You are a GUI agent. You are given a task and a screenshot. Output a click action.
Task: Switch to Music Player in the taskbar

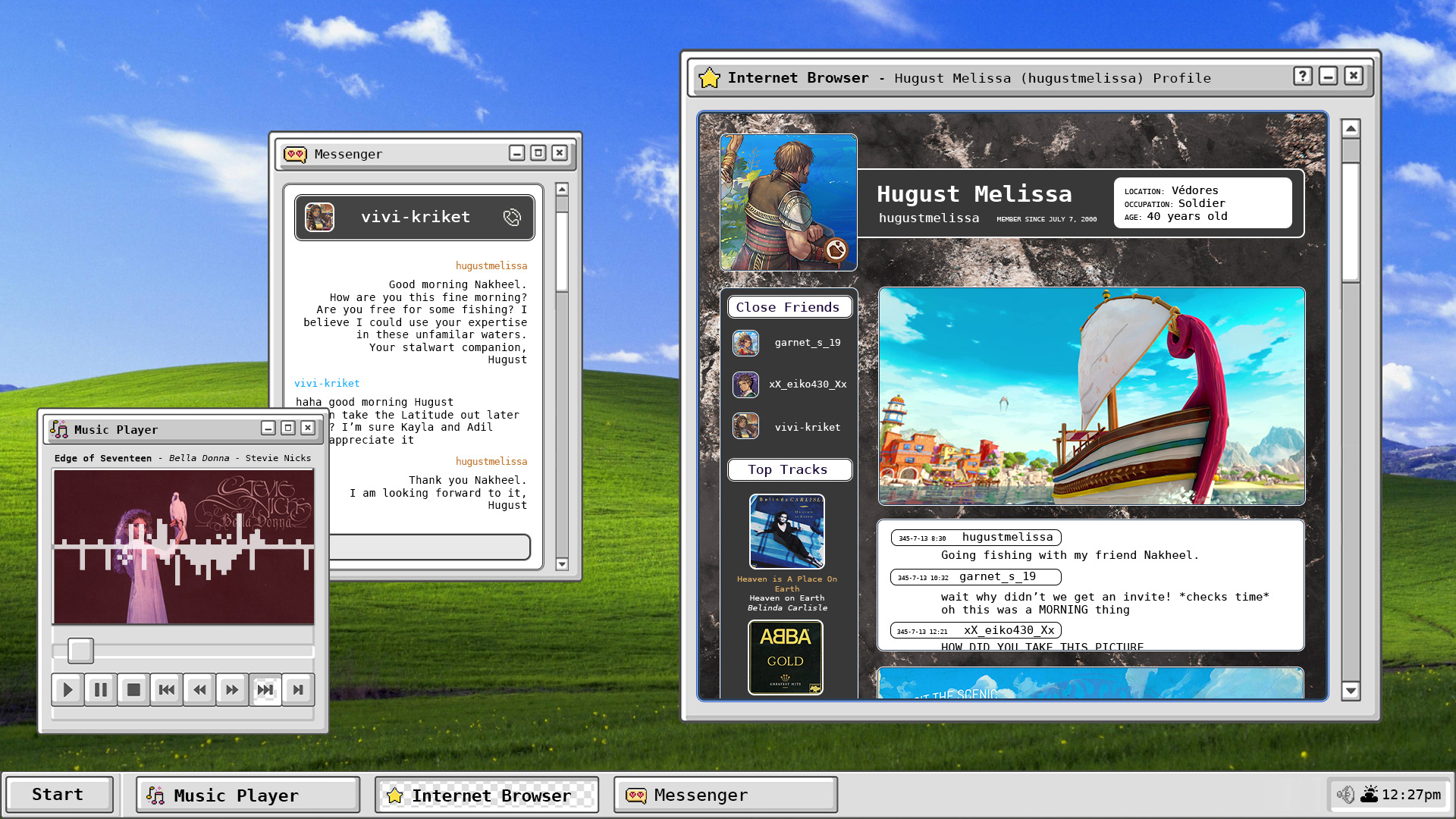coord(247,795)
